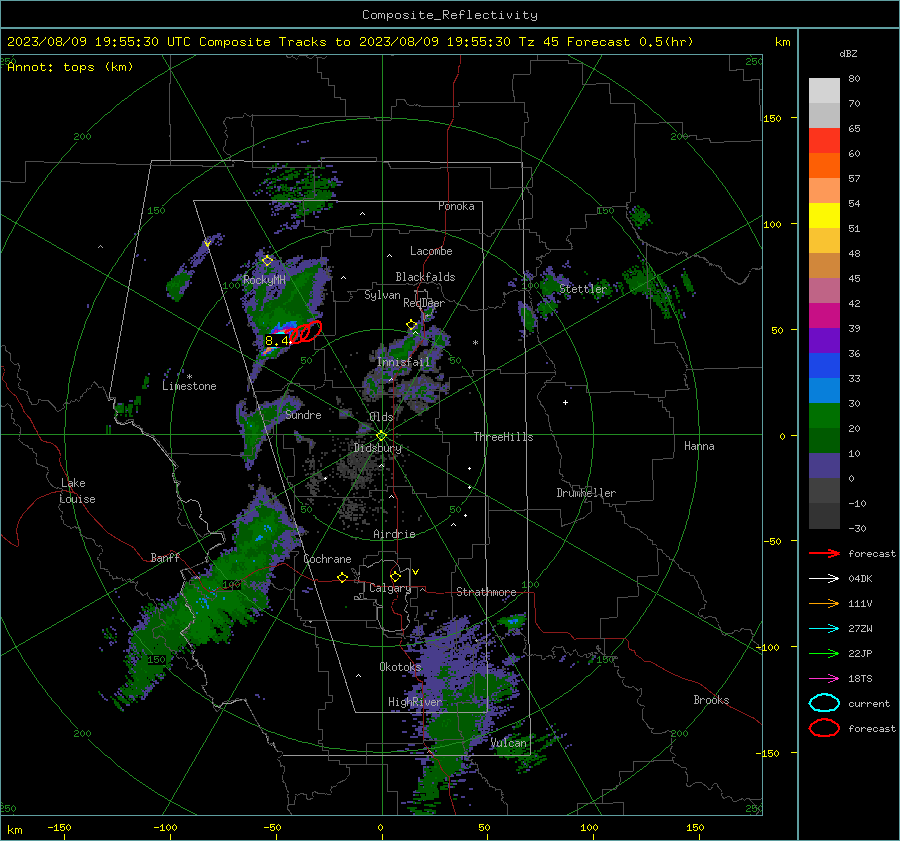Click the yellow radar site marker near Didsbury
Image resolution: width=900 pixels, height=841 pixels.
pos(381,436)
